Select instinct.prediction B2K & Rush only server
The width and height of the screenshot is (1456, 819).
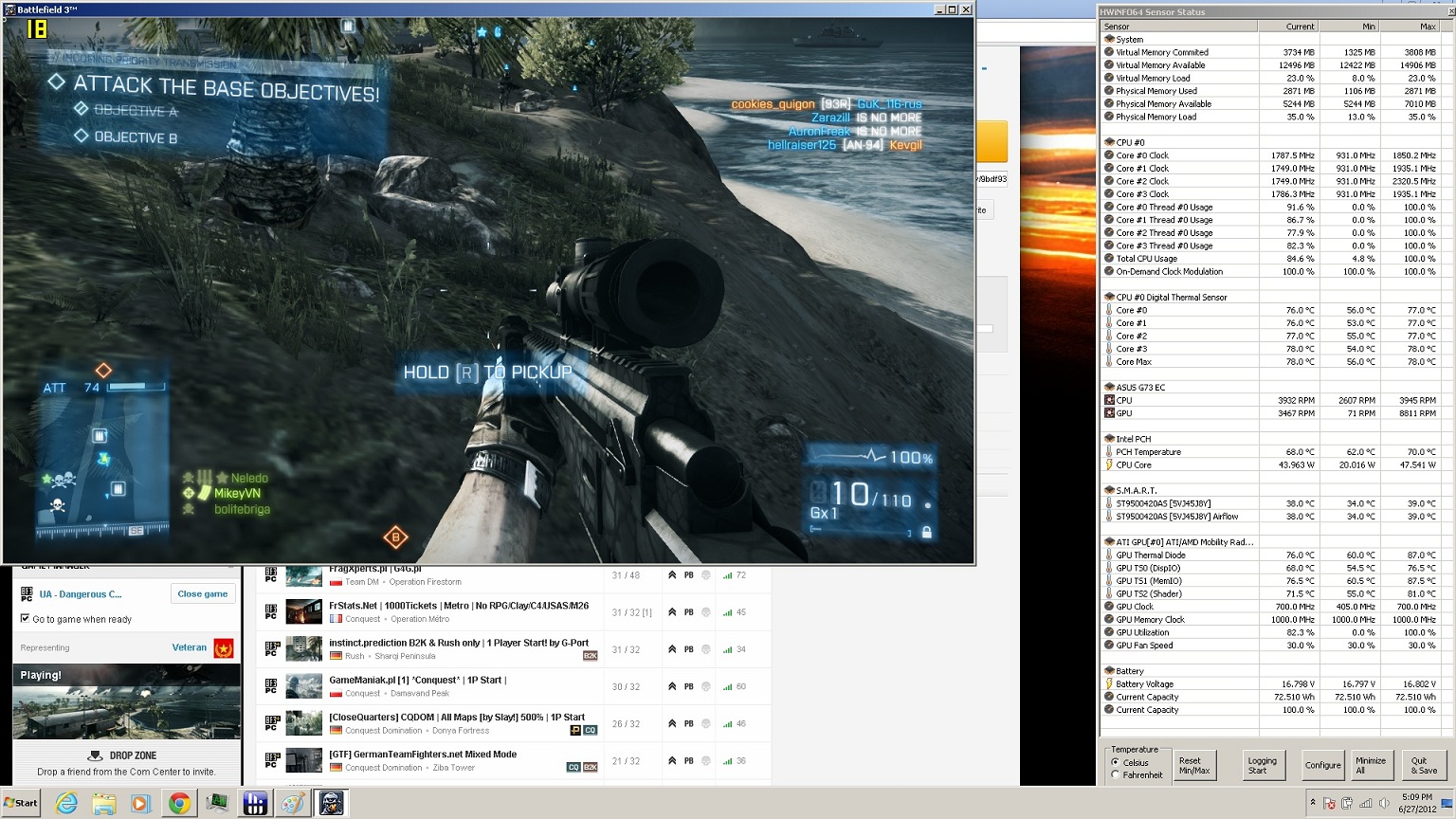(459, 643)
